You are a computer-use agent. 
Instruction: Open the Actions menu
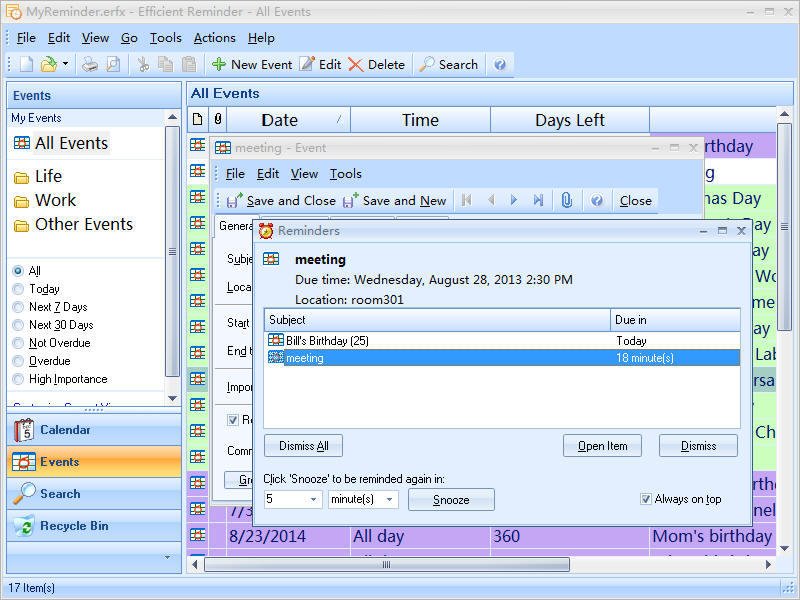point(215,38)
